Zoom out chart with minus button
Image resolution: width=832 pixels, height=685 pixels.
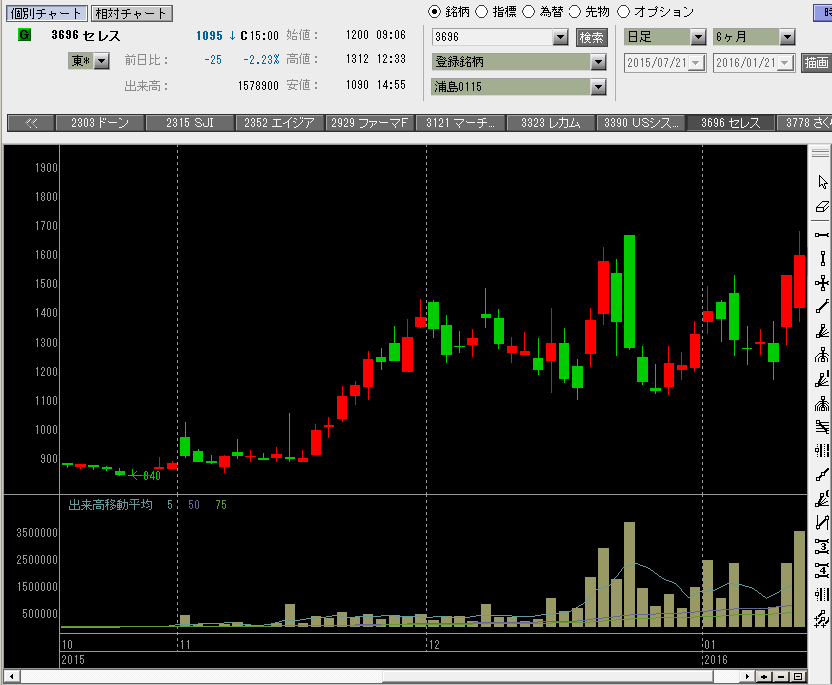coord(781,677)
